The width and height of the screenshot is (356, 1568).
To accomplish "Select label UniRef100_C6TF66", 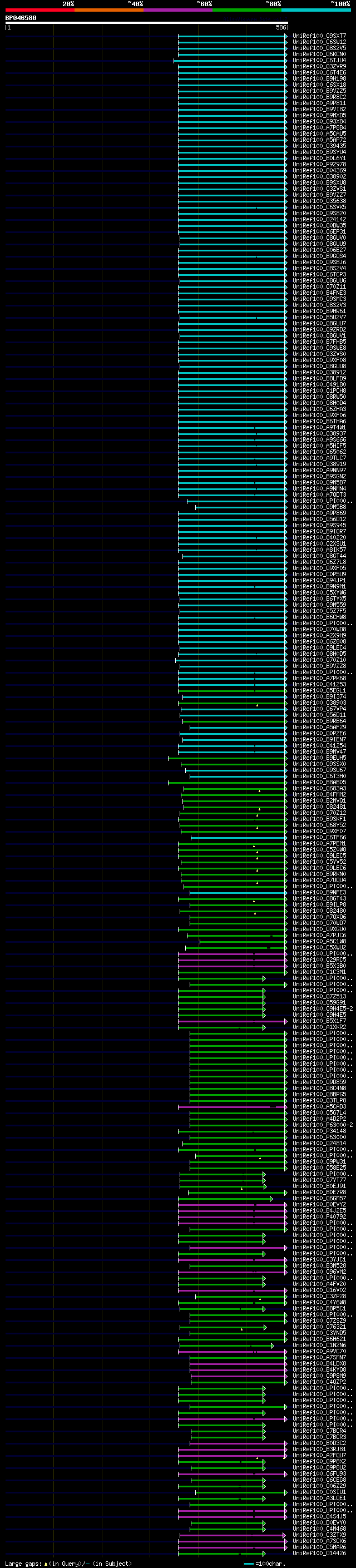I will pos(319,837).
